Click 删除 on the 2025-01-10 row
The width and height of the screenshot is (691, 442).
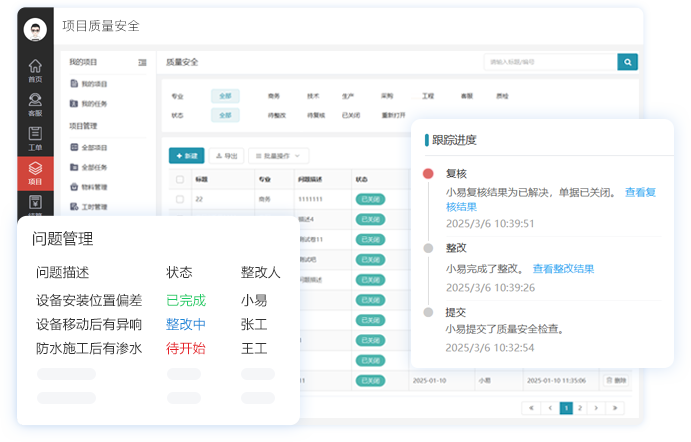[616, 380]
